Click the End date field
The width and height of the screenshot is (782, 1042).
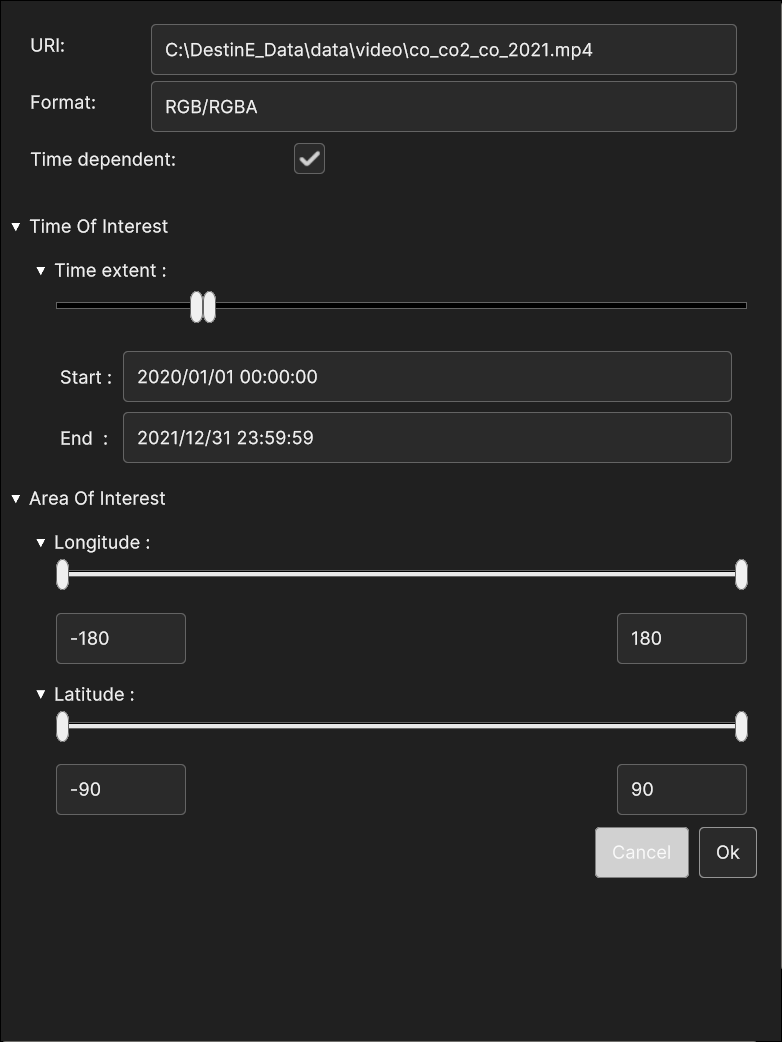click(x=426, y=438)
